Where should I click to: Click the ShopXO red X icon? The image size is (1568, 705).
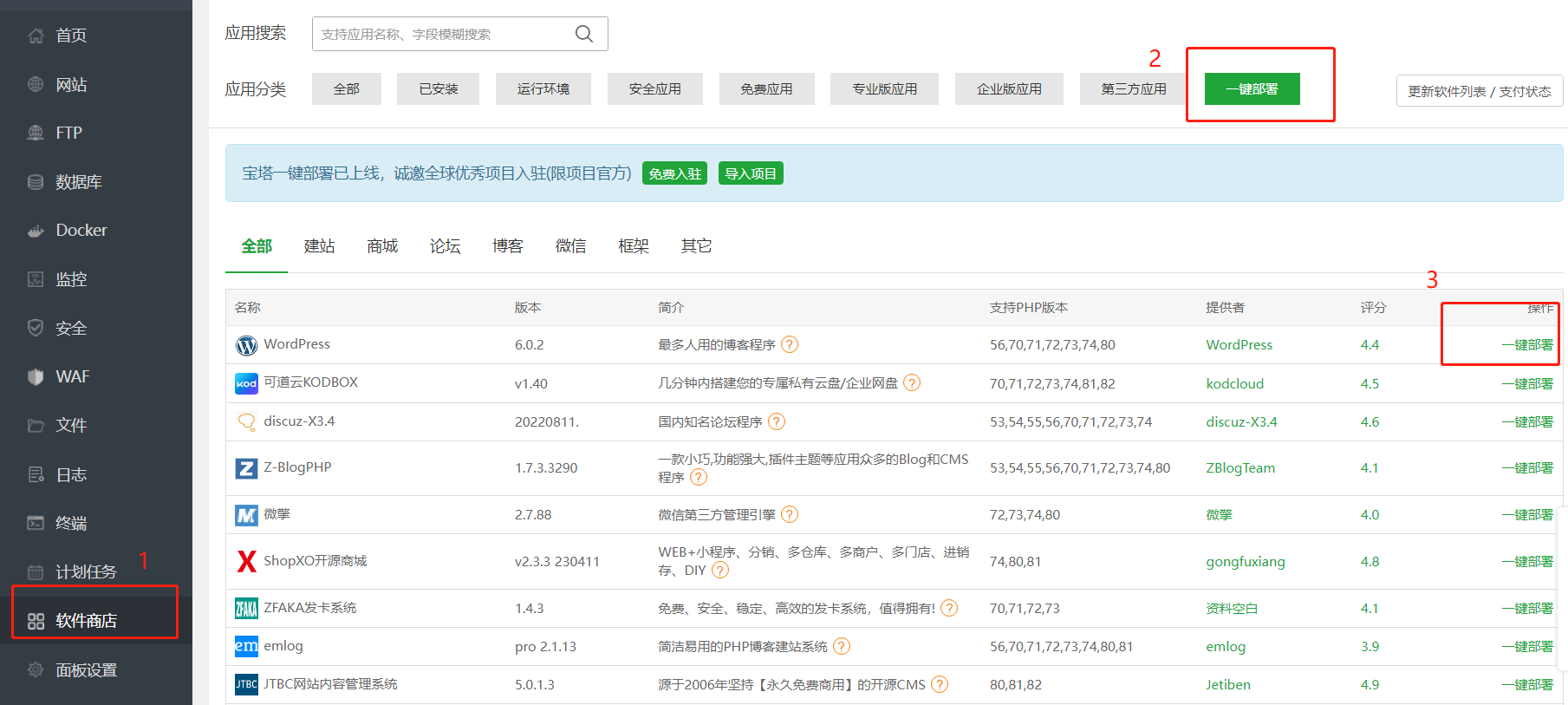(246, 561)
